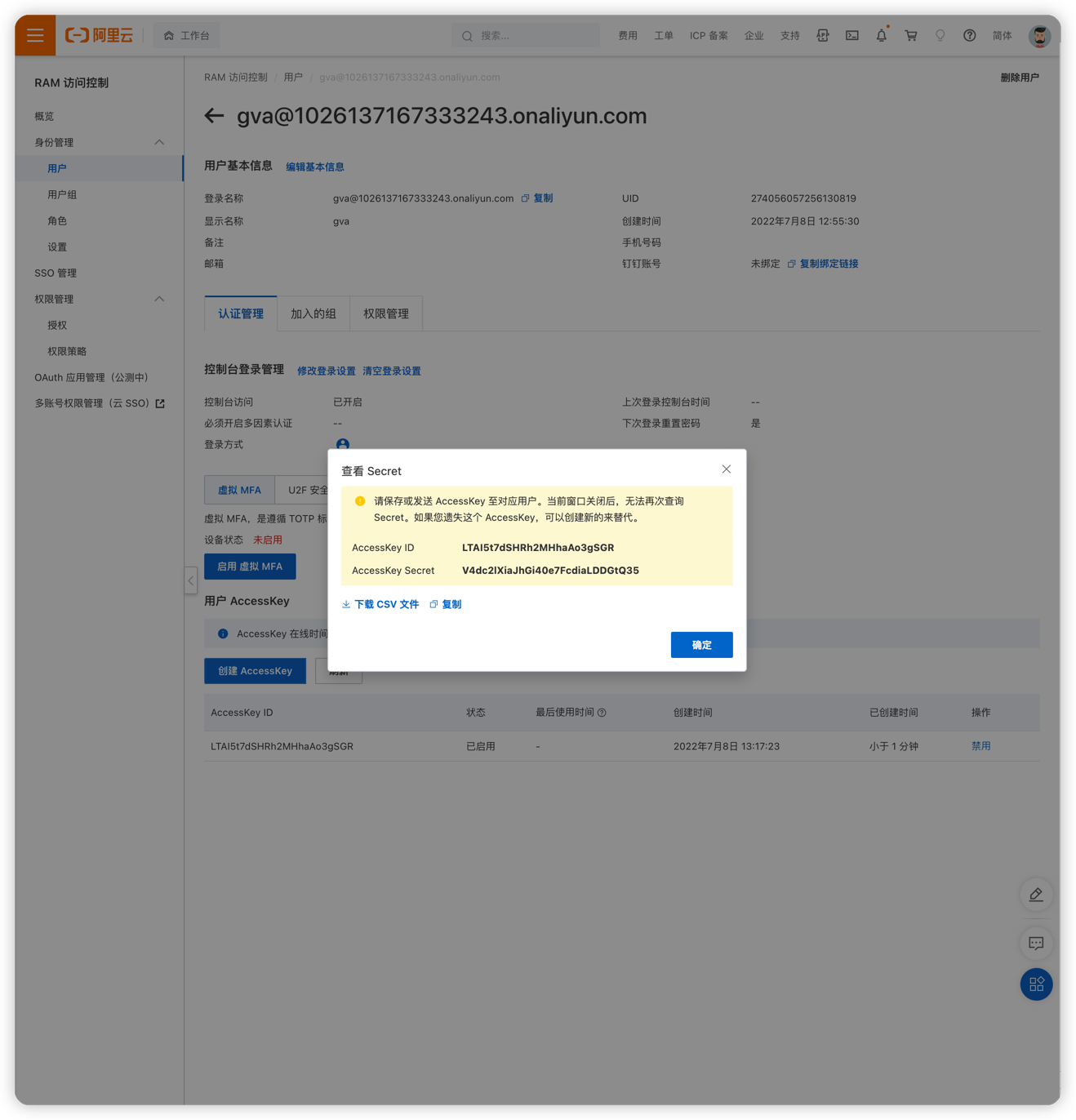Click 修改登录设置 link
The image size is (1076, 1120).
click(327, 371)
